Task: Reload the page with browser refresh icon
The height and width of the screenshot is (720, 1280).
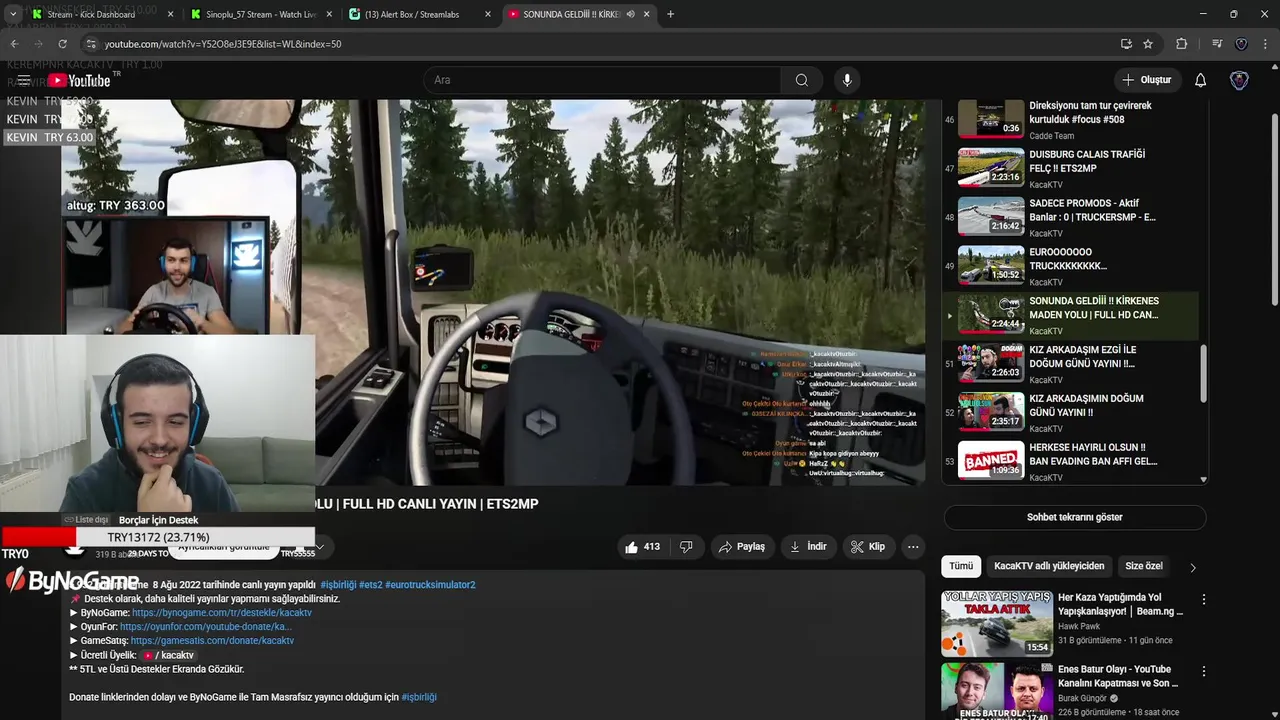Action: click(x=62, y=44)
